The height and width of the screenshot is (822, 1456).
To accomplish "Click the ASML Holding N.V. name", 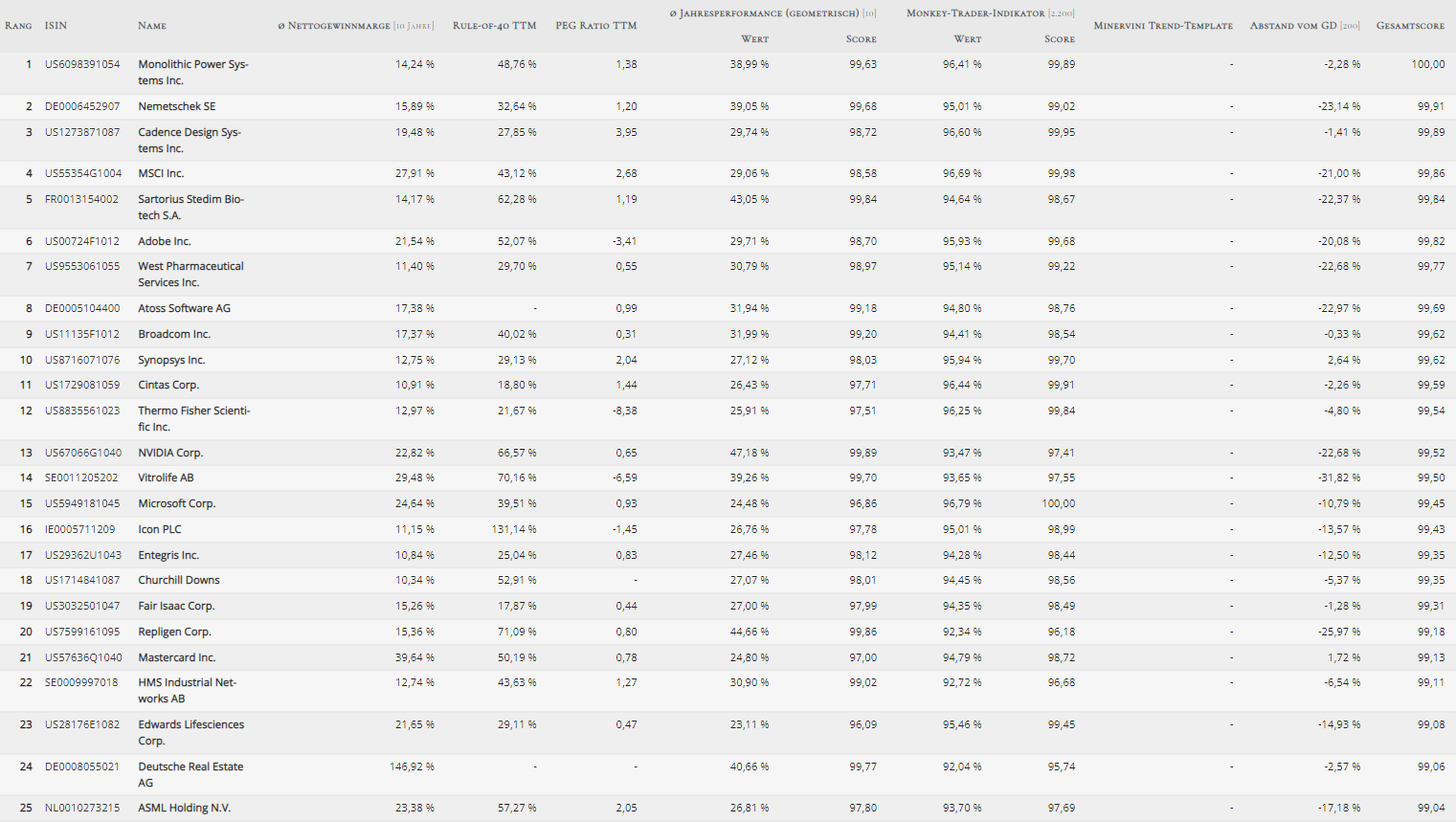I will [x=185, y=808].
